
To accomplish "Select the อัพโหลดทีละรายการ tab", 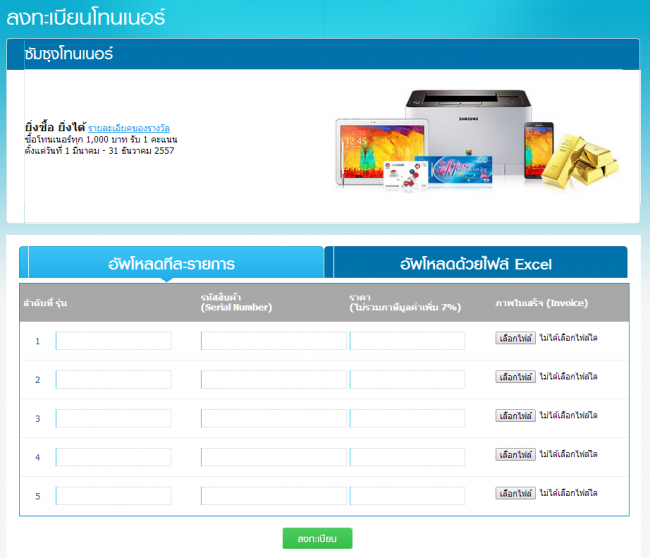I will tap(171, 262).
